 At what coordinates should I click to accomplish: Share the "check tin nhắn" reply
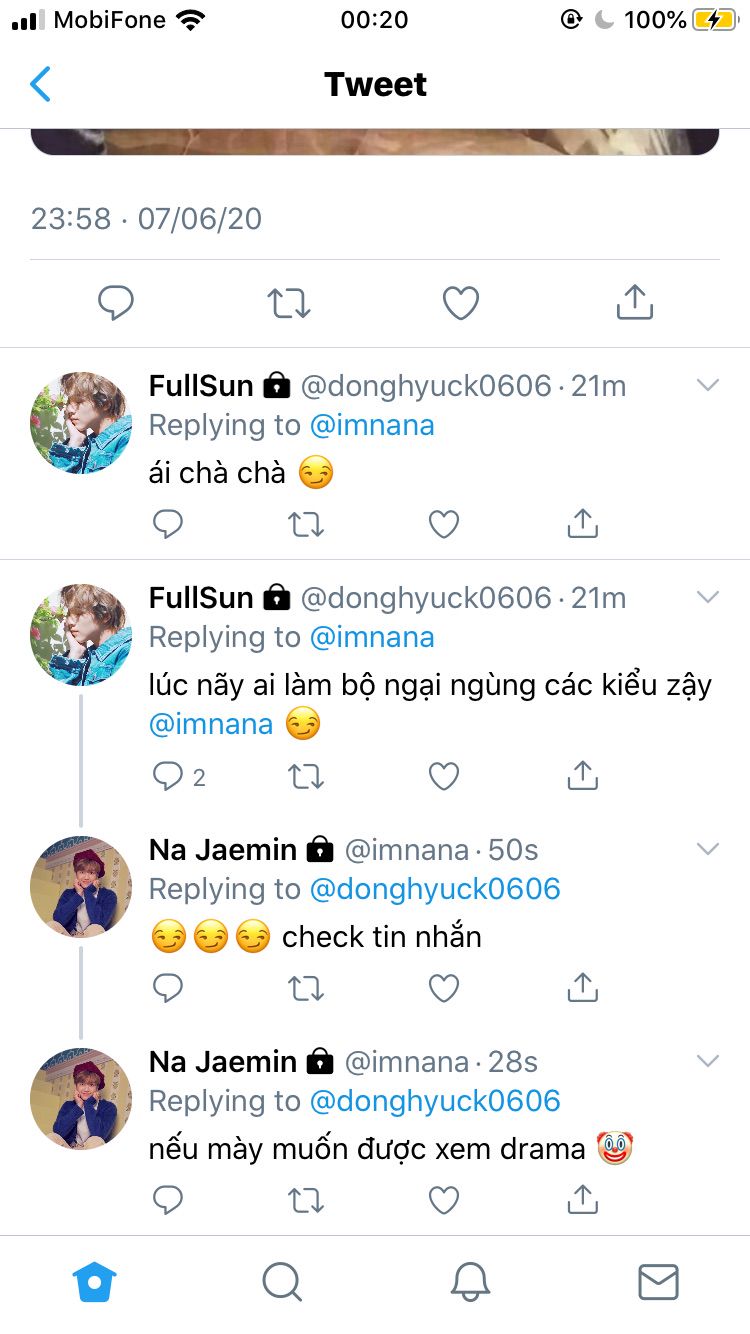582,988
